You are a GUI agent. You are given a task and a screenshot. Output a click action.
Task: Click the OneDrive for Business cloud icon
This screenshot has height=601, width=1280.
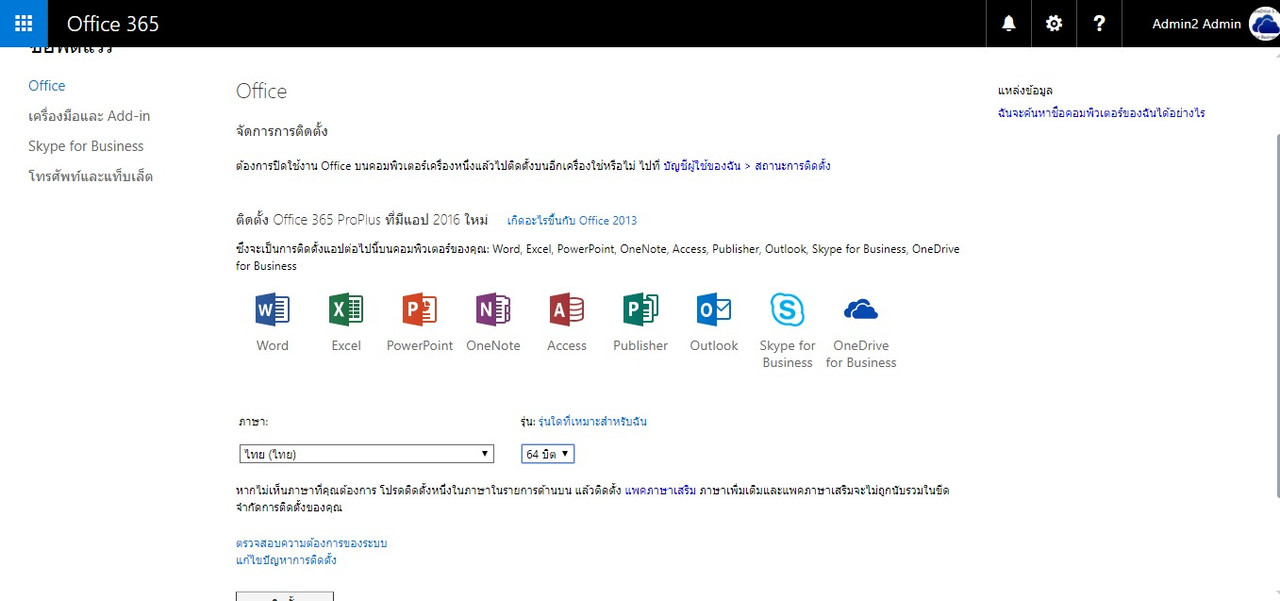coord(861,311)
